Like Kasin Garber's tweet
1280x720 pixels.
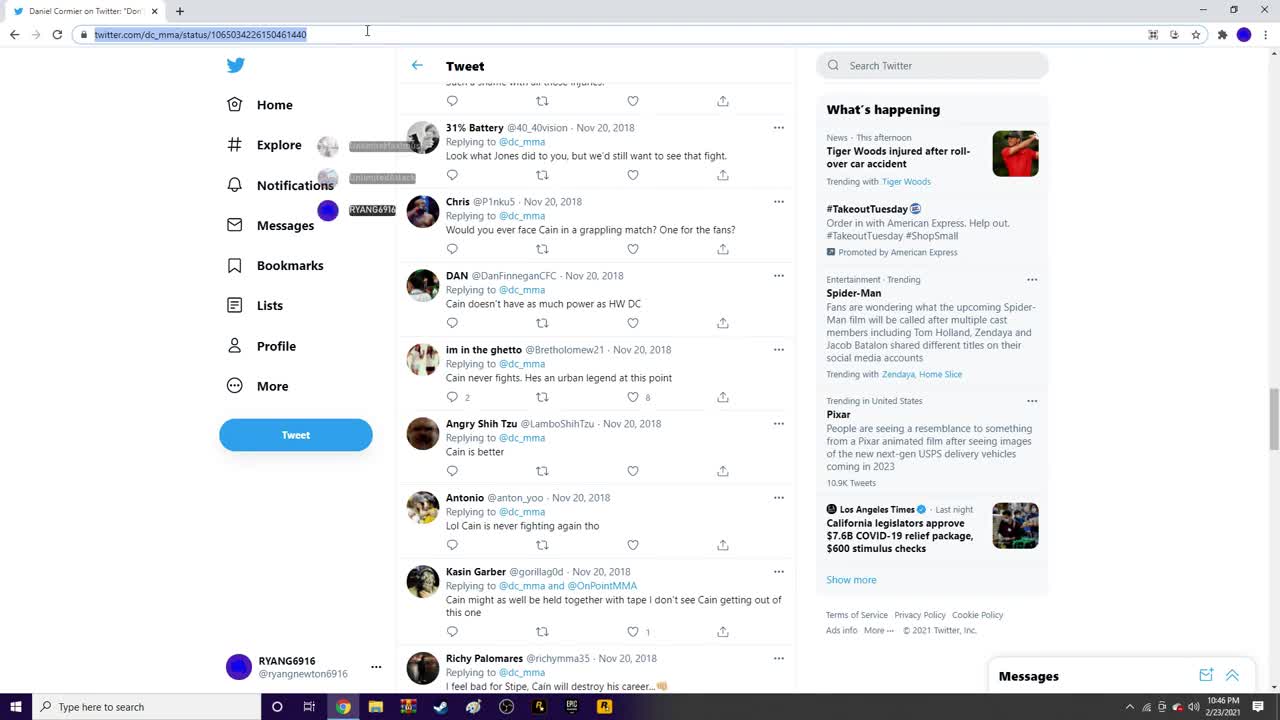[x=632, y=632]
